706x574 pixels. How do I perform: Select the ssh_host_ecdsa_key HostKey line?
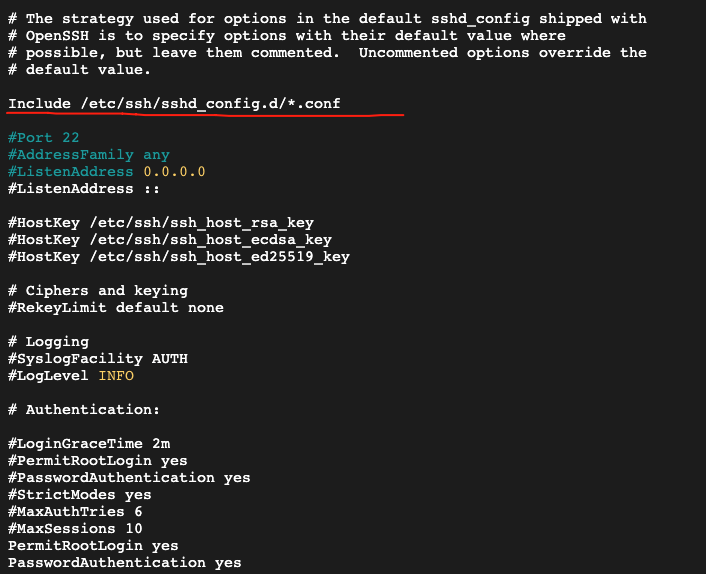tap(170, 240)
